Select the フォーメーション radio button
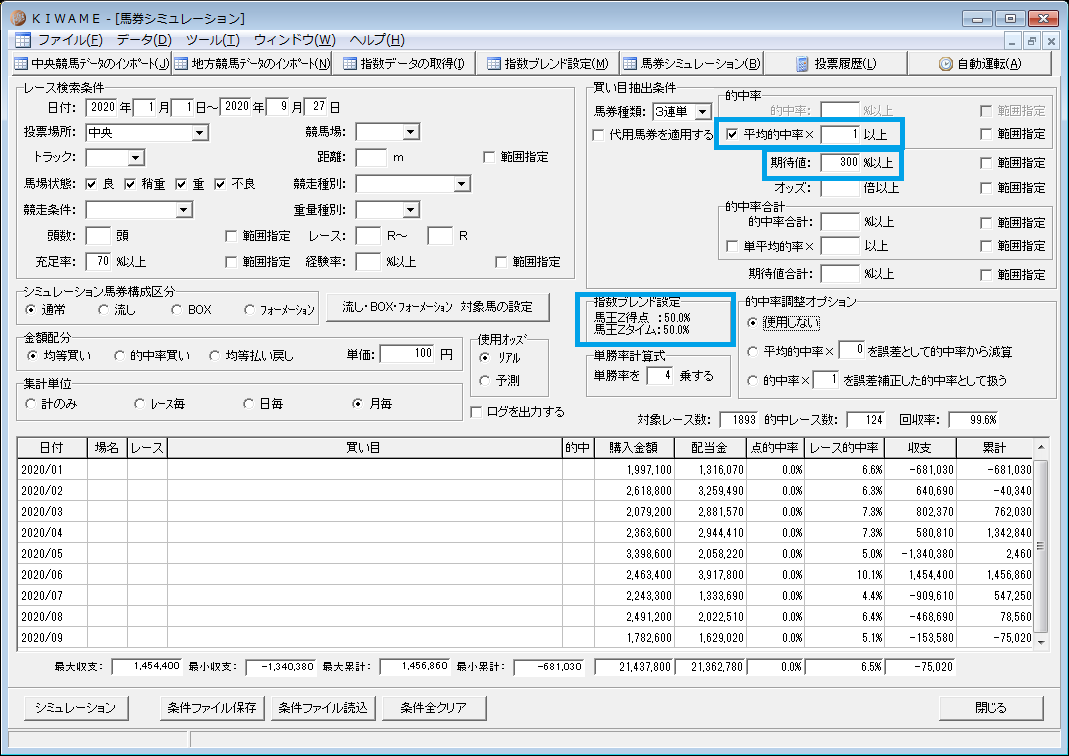The height and width of the screenshot is (756, 1069). [249, 309]
